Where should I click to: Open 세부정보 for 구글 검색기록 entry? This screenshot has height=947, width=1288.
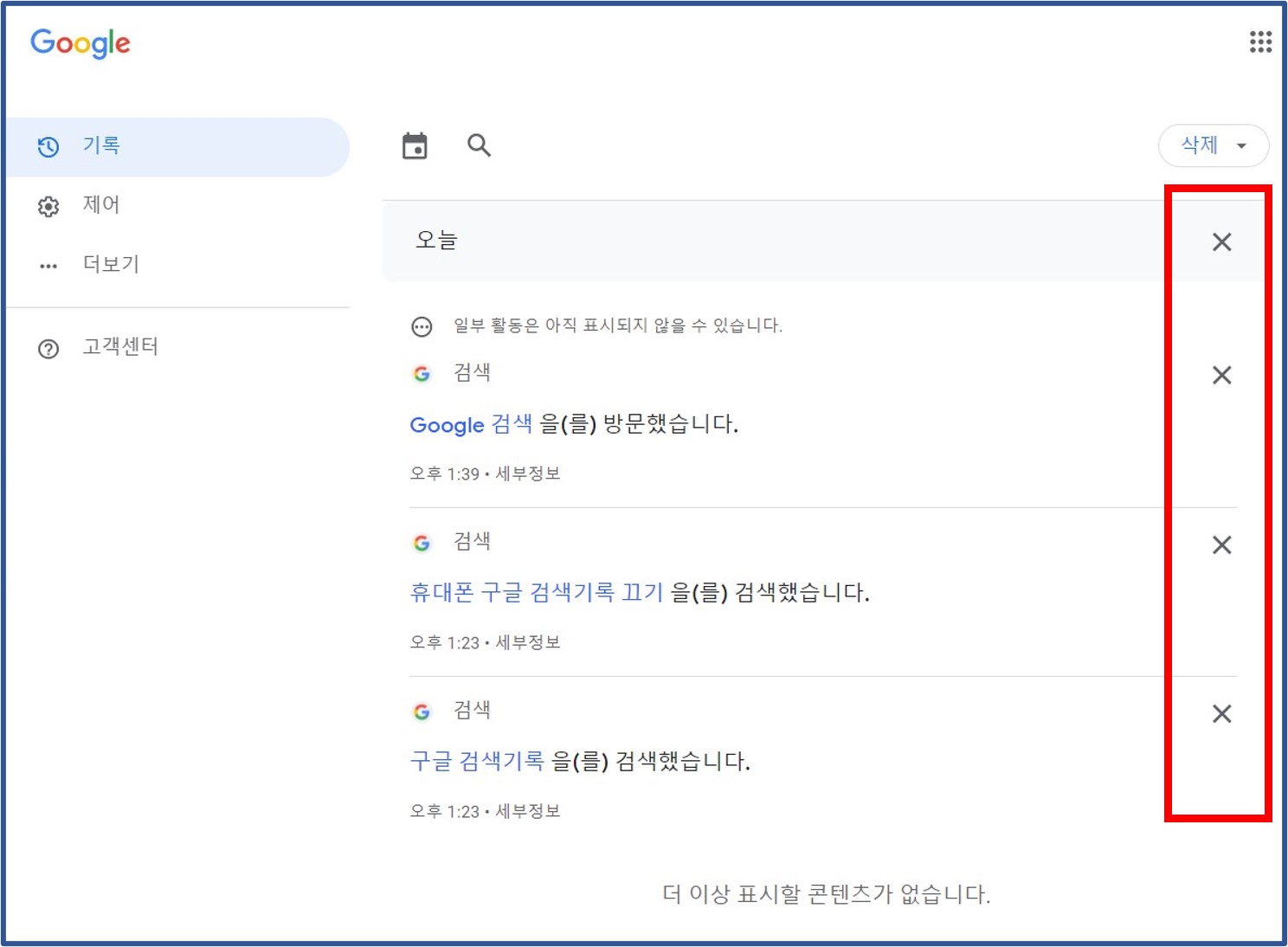coord(528,811)
